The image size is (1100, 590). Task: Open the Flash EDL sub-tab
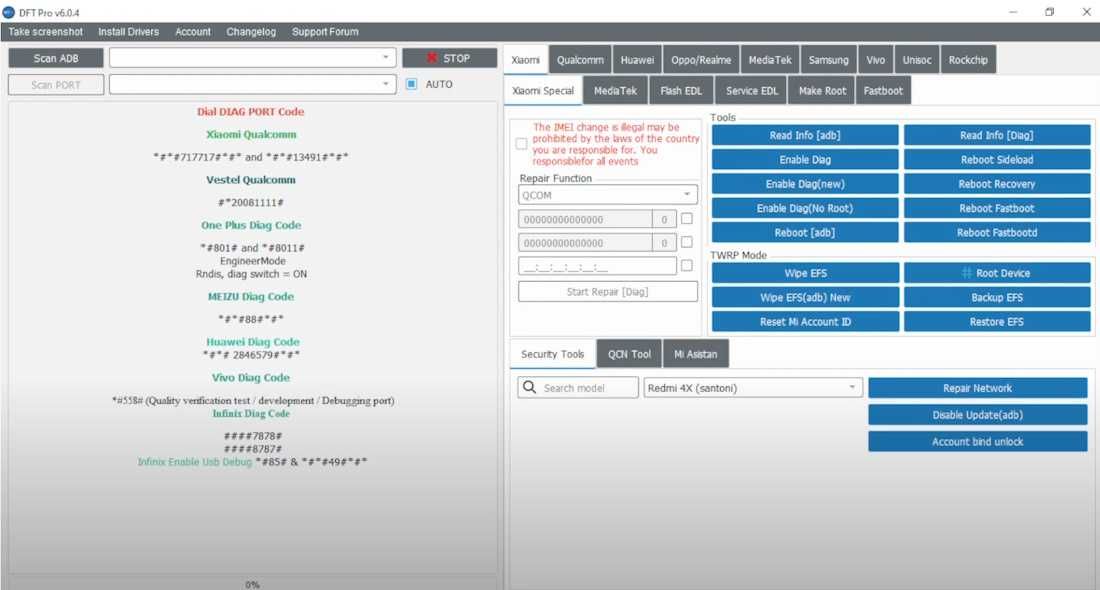coord(680,90)
